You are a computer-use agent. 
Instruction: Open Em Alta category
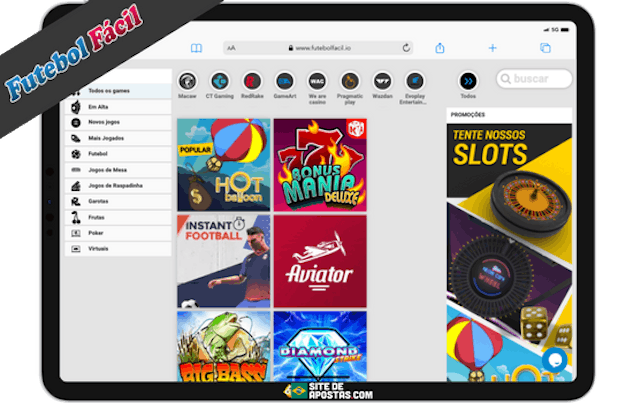click(118, 107)
